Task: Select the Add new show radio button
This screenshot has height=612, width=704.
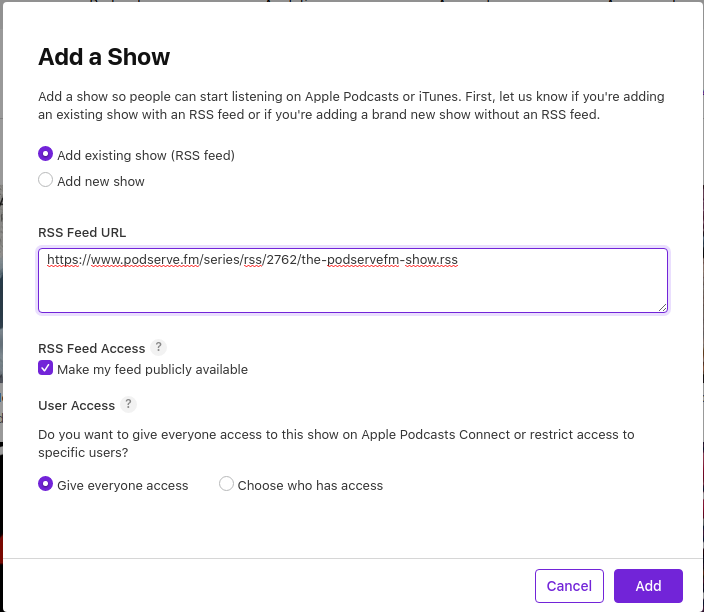Action: tap(45, 180)
